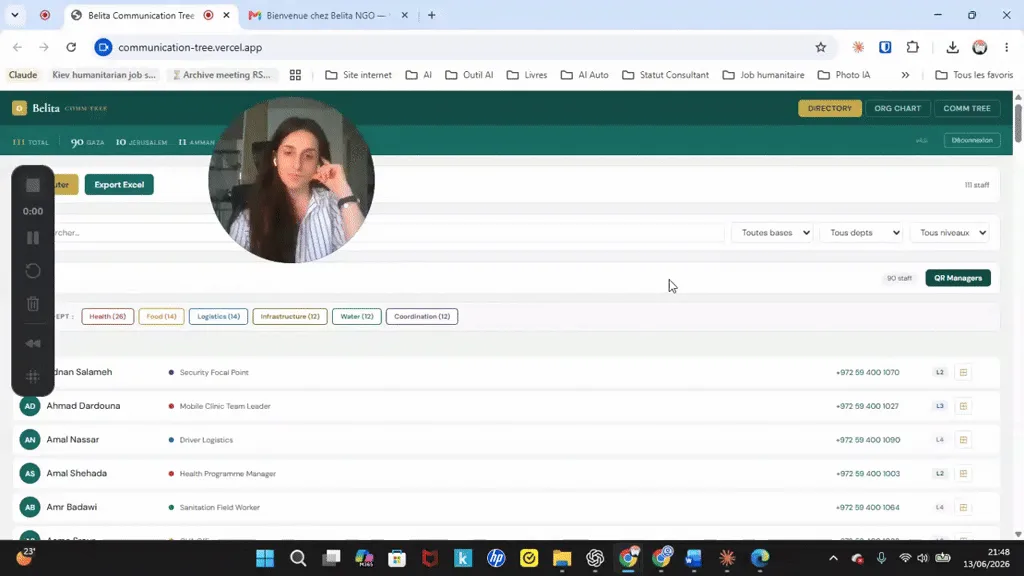Image resolution: width=1024 pixels, height=576 pixels.
Task: Switch to the ORG CHART view
Action: [x=897, y=108]
